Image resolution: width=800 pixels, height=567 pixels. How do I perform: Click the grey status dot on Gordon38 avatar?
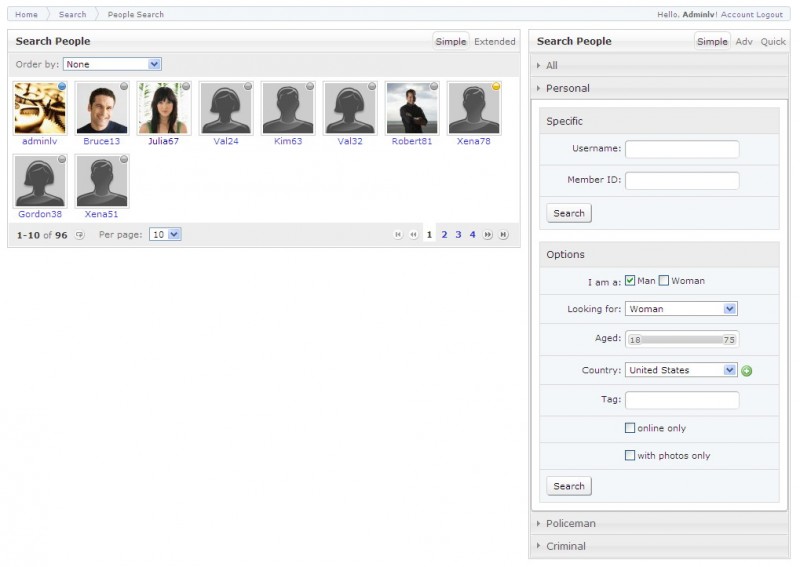coord(62,159)
